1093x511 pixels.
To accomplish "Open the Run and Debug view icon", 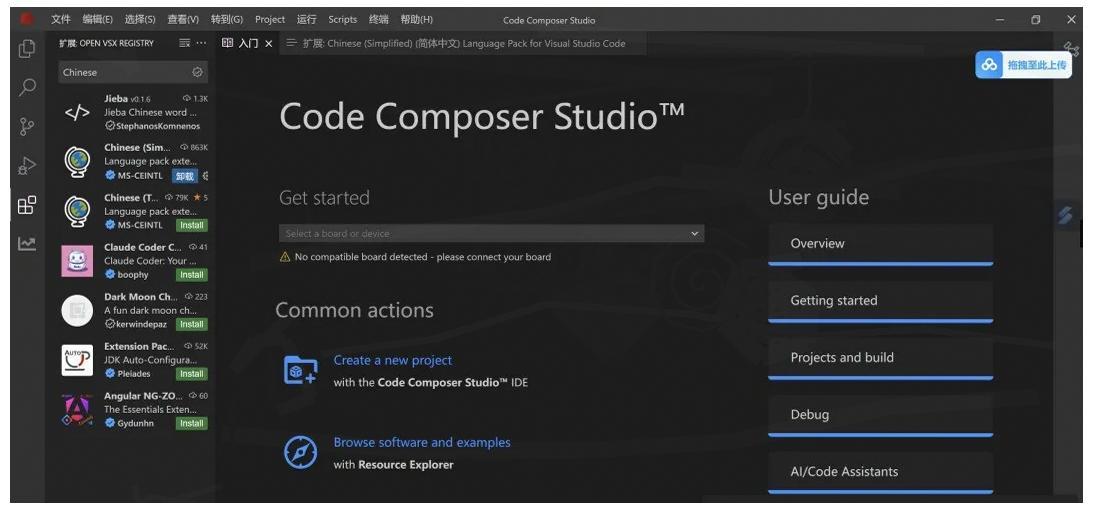I will [27, 166].
